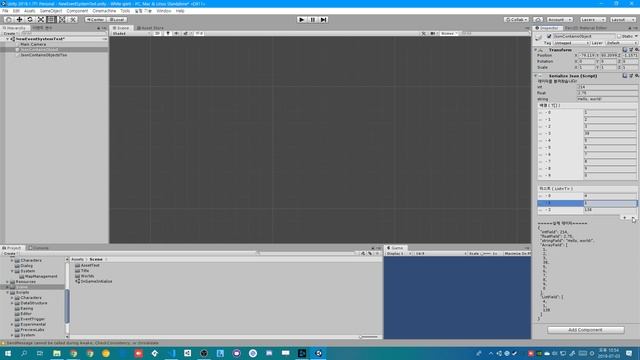640x360 pixels.
Task: Collapse the Scripts folder in Project tree
Action: pos(7,293)
